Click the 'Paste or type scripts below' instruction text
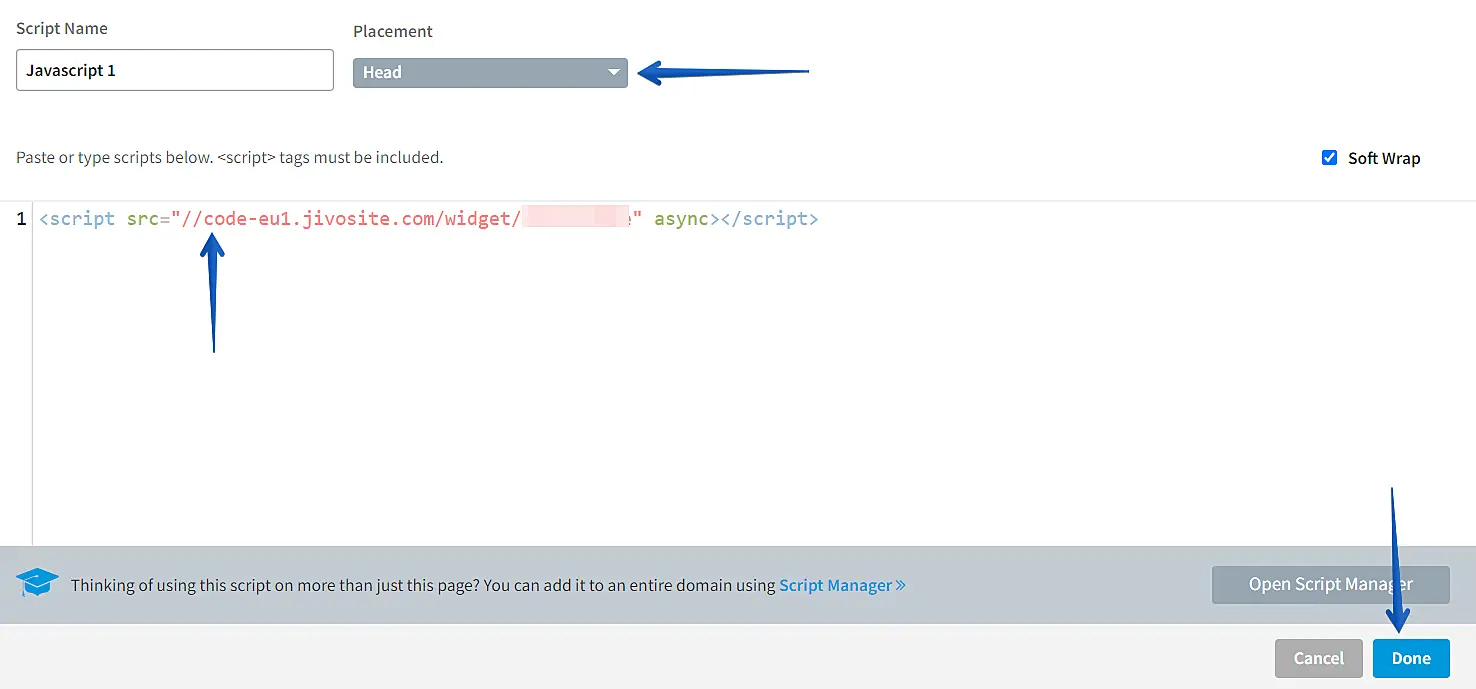1476x689 pixels. [229, 157]
